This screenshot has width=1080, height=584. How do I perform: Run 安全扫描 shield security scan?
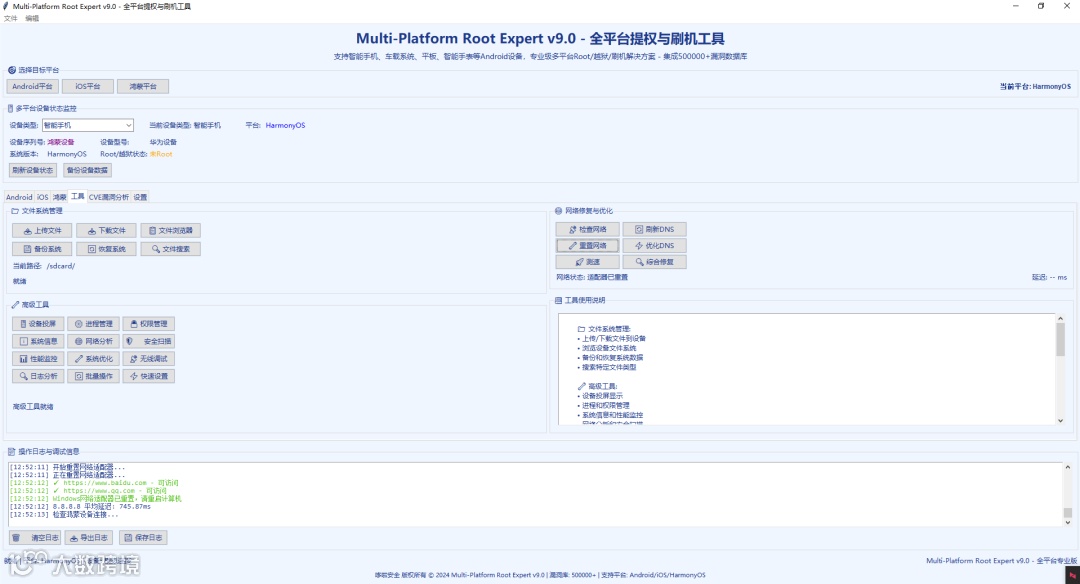[x=149, y=341]
